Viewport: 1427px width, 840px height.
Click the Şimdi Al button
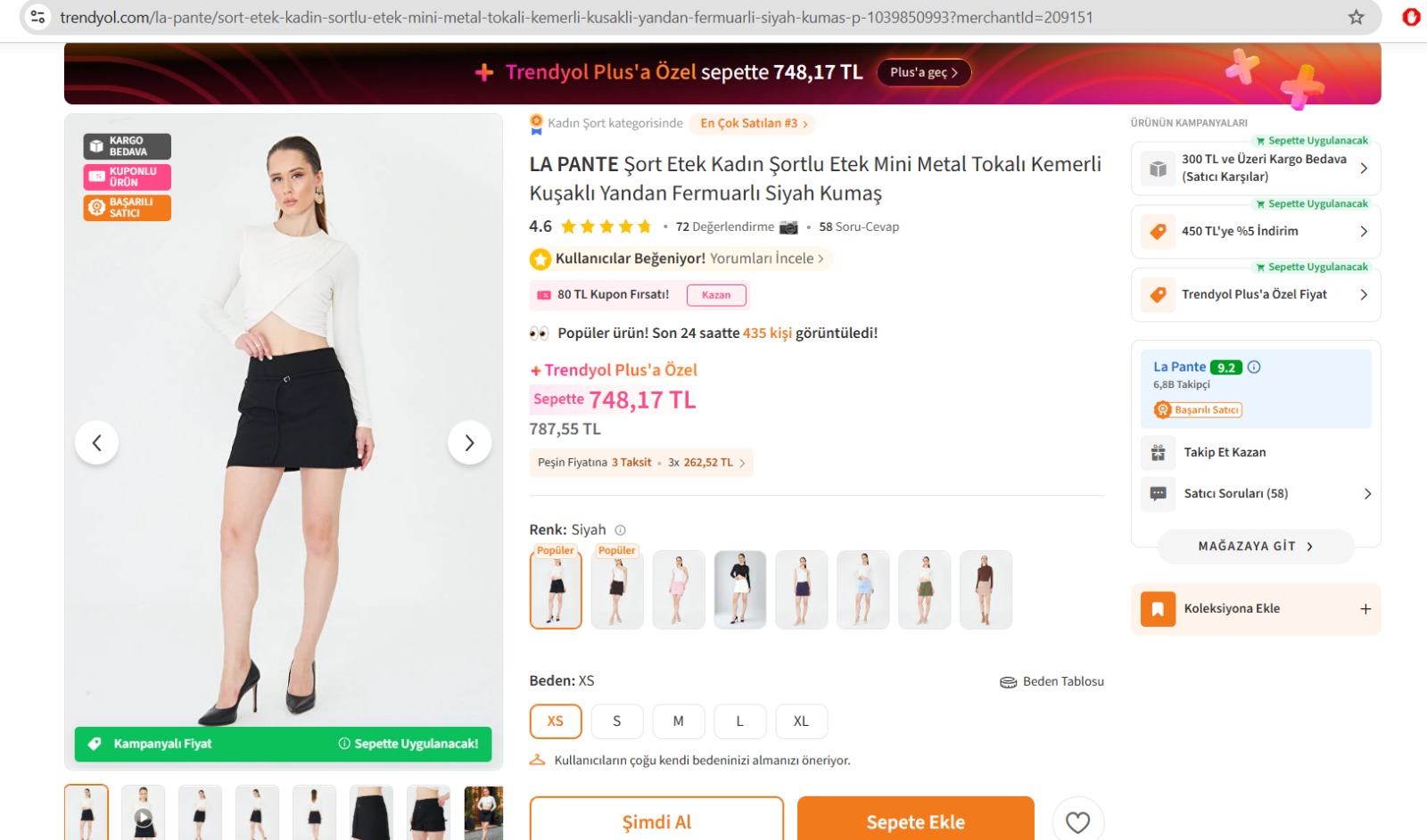coord(656,820)
